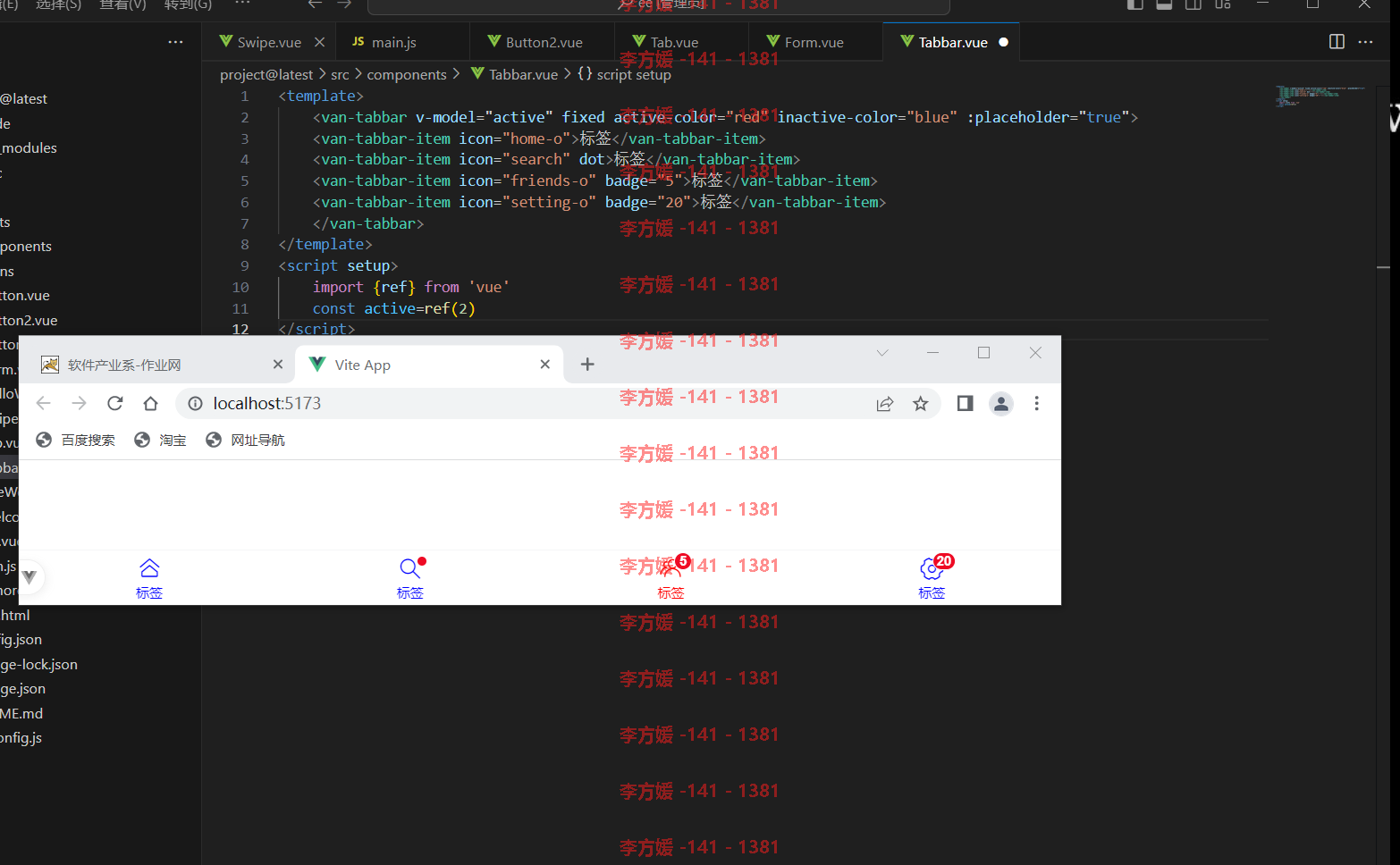Reload the localhost page in browser
1400x865 pixels.
coord(114,403)
